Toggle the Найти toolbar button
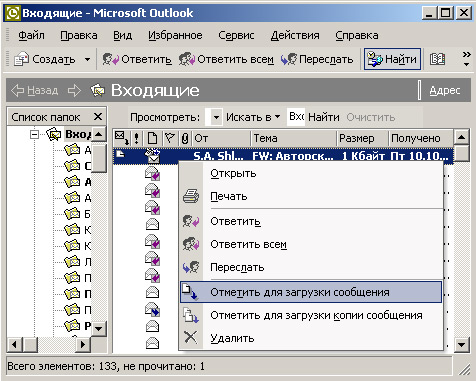The width and height of the screenshot is (476, 381). (392, 59)
